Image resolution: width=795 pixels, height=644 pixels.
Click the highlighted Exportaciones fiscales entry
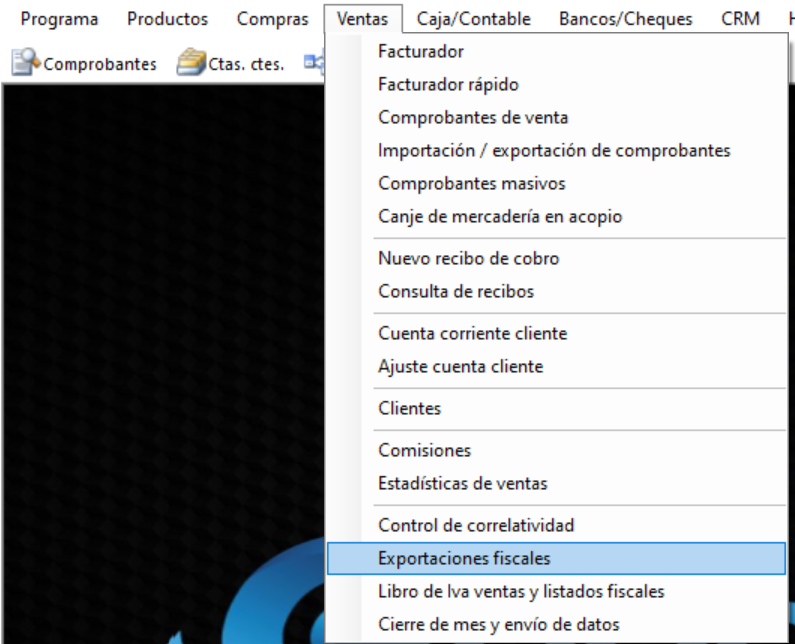tap(464, 559)
